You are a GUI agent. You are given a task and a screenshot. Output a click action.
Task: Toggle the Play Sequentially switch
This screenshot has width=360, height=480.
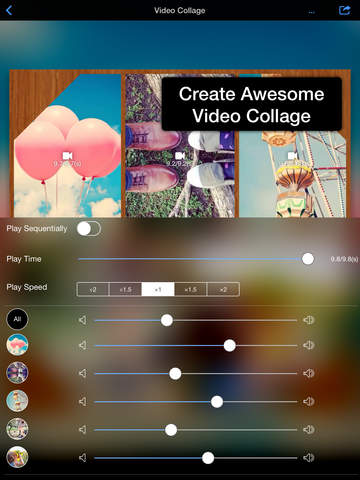coord(89,229)
